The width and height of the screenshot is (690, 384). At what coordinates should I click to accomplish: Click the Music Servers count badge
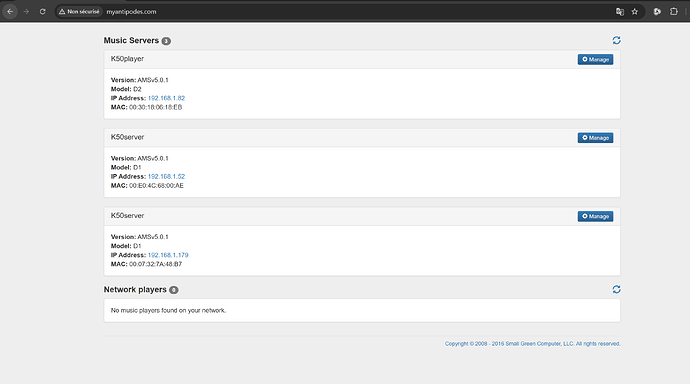tap(166, 41)
